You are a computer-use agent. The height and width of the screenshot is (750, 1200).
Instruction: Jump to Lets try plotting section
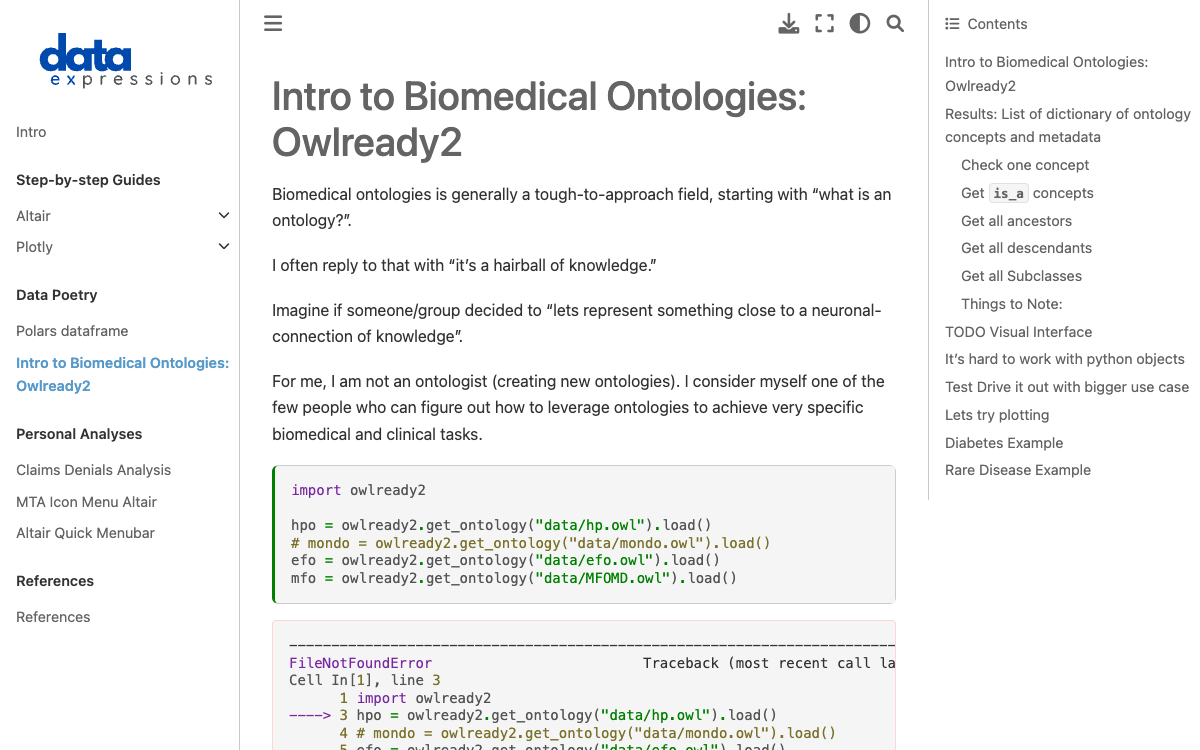(997, 415)
